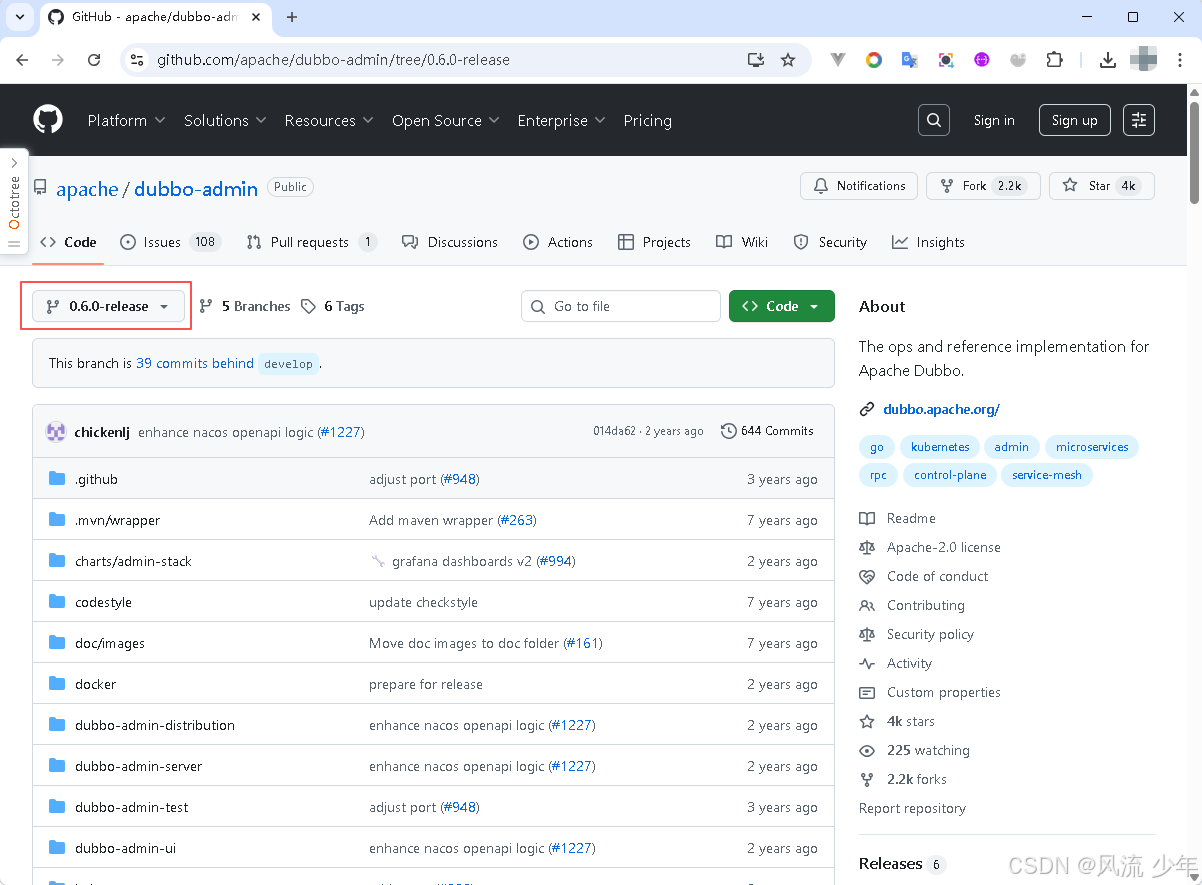Screen dimensions: 1202x885
Task: Expand the Solutions menu
Action: pyautogui.click(x=225, y=120)
